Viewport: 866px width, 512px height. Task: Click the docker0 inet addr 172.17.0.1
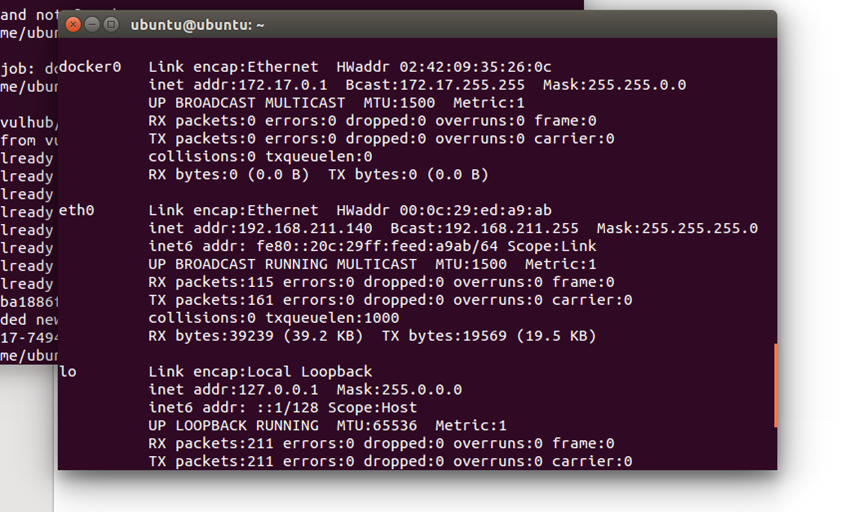click(238, 85)
